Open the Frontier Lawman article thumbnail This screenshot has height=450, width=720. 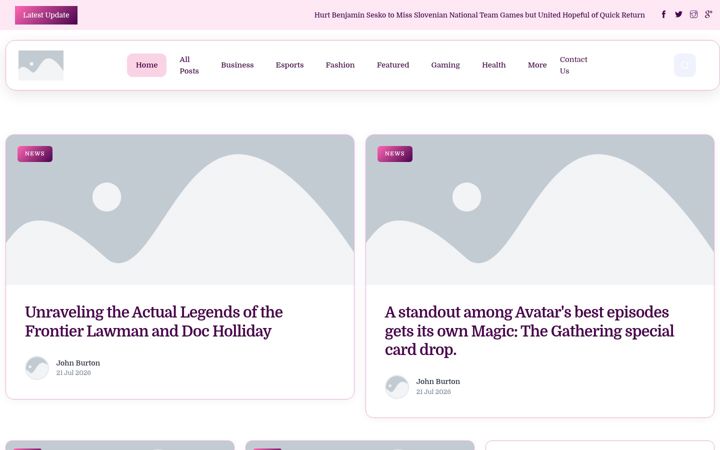point(180,209)
